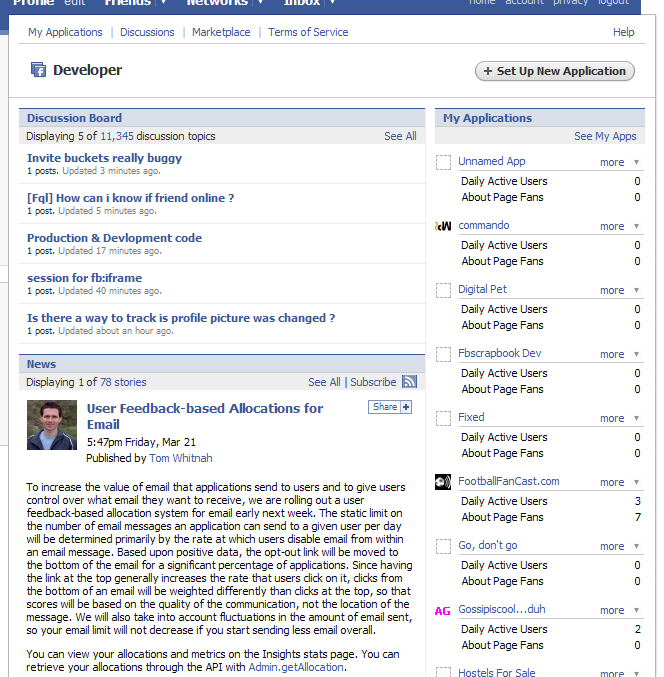Open the more dropdown for FootballFanCast.com
The height and width of the screenshot is (677, 664).
637,482
